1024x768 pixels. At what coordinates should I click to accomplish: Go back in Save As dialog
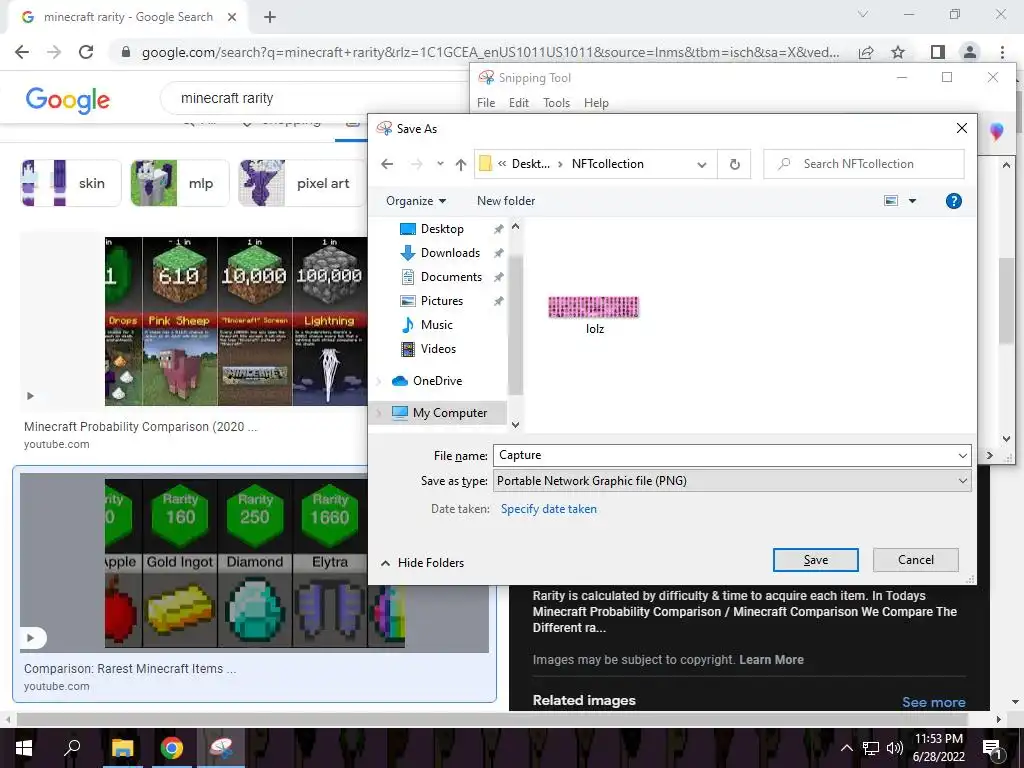pos(387,164)
